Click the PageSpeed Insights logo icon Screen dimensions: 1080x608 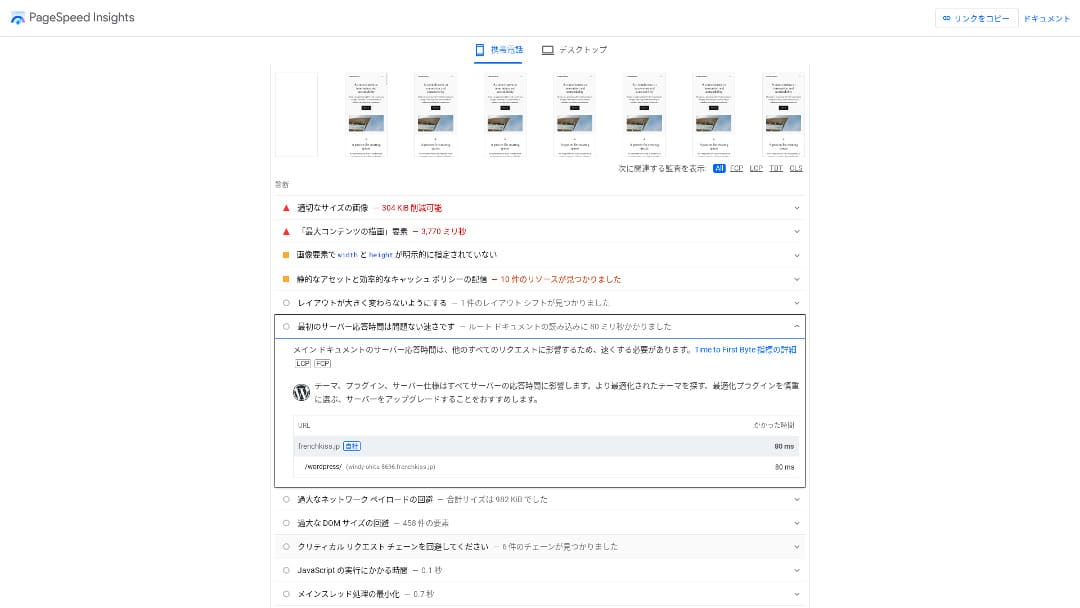click(x=17, y=18)
